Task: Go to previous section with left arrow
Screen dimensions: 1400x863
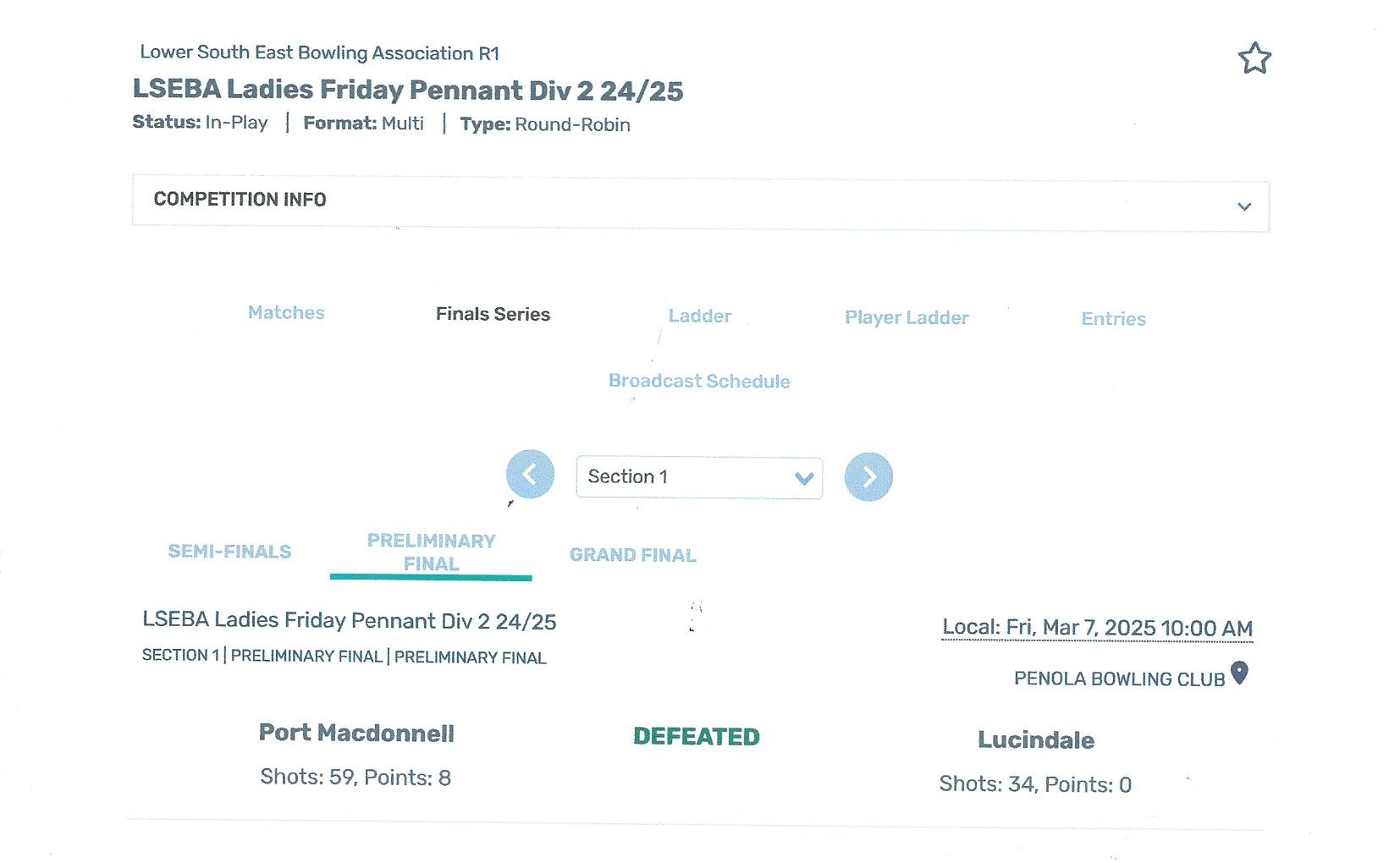Action: click(530, 474)
